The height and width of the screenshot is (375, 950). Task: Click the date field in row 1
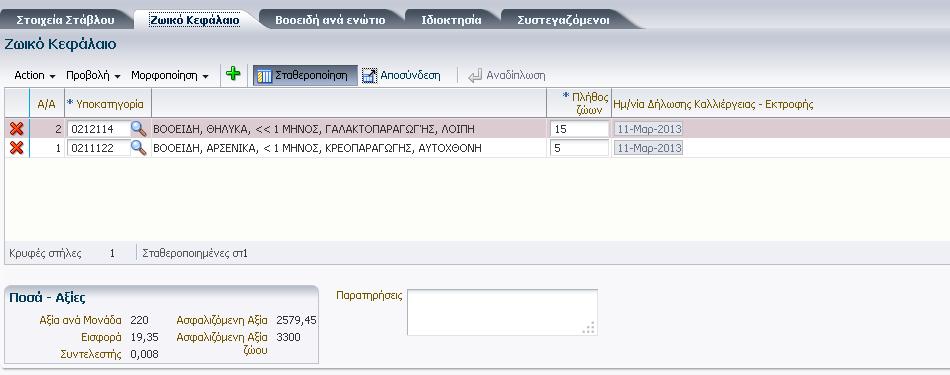coord(648,148)
